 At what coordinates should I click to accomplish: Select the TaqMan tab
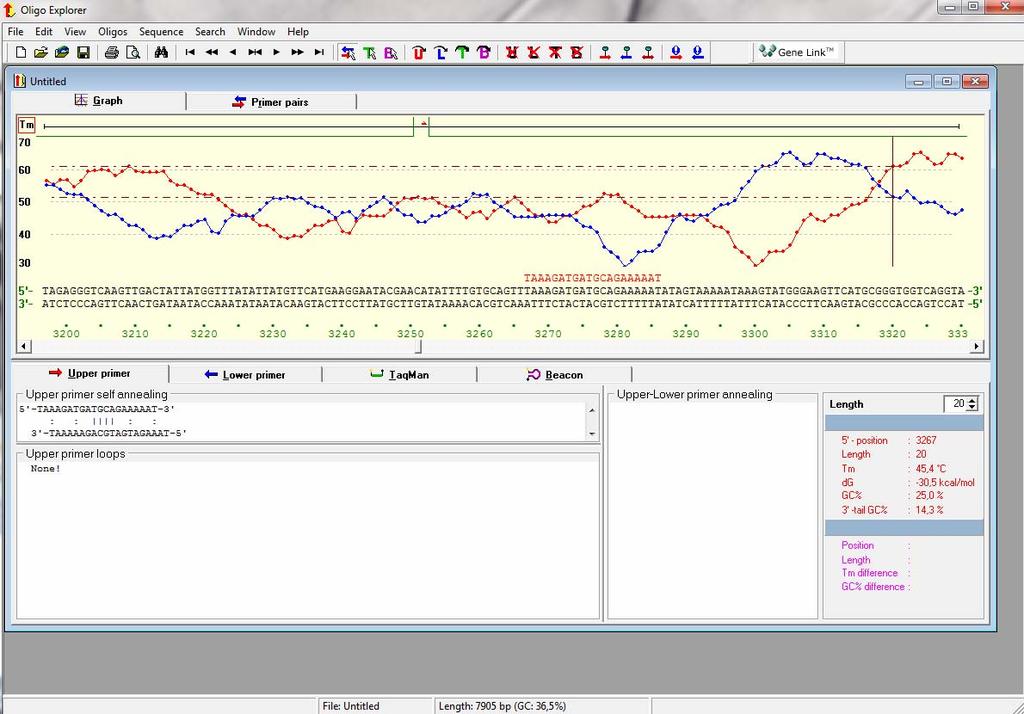400,375
